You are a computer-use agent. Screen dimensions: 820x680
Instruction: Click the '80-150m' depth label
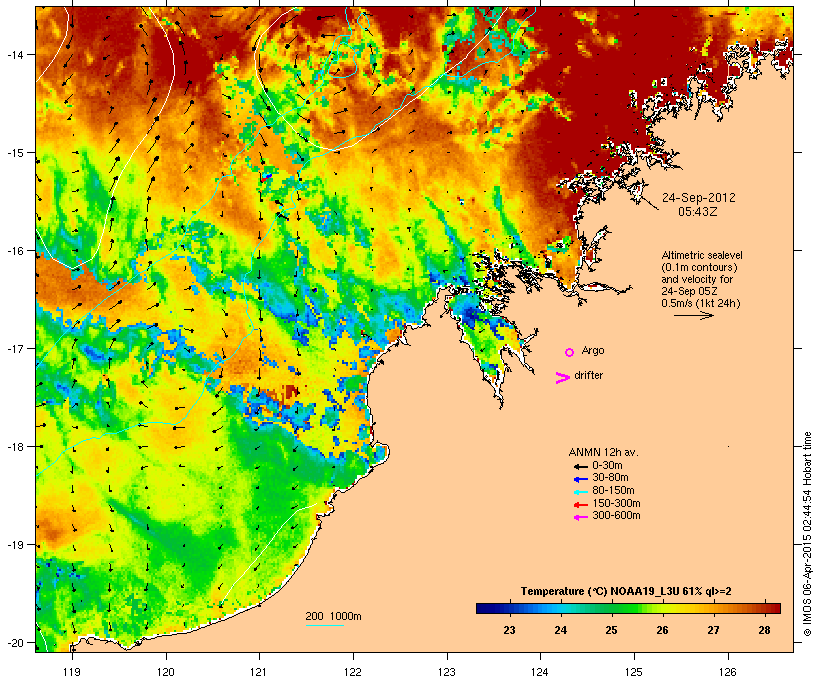coord(613,491)
